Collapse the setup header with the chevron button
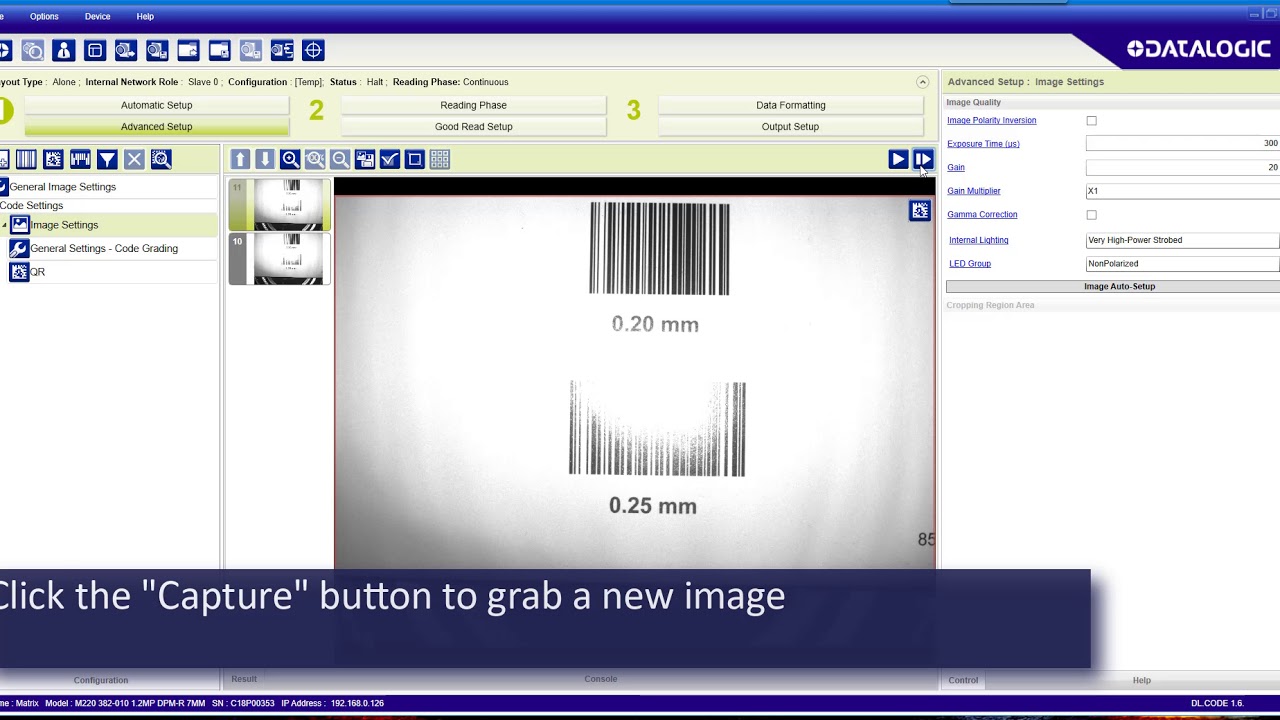The height and width of the screenshot is (720, 1280). (922, 82)
